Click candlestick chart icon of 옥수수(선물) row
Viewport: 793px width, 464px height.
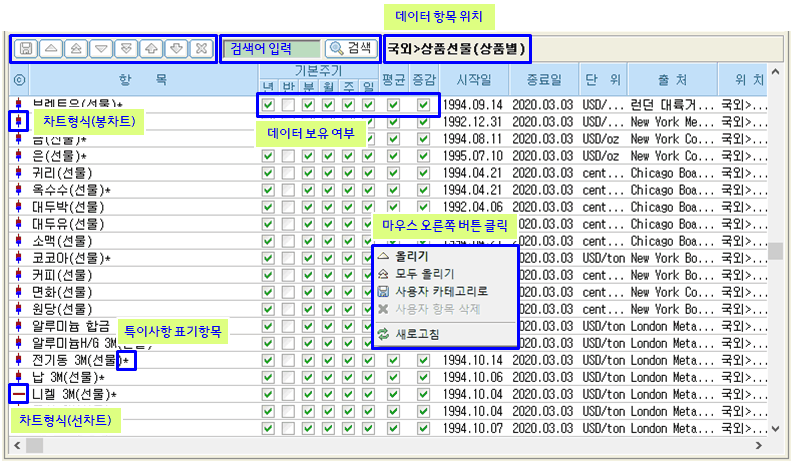pyautogui.click(x=19, y=190)
